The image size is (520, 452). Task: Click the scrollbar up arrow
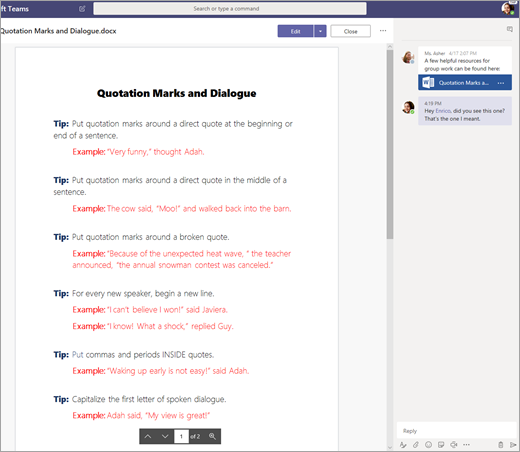(390, 46)
